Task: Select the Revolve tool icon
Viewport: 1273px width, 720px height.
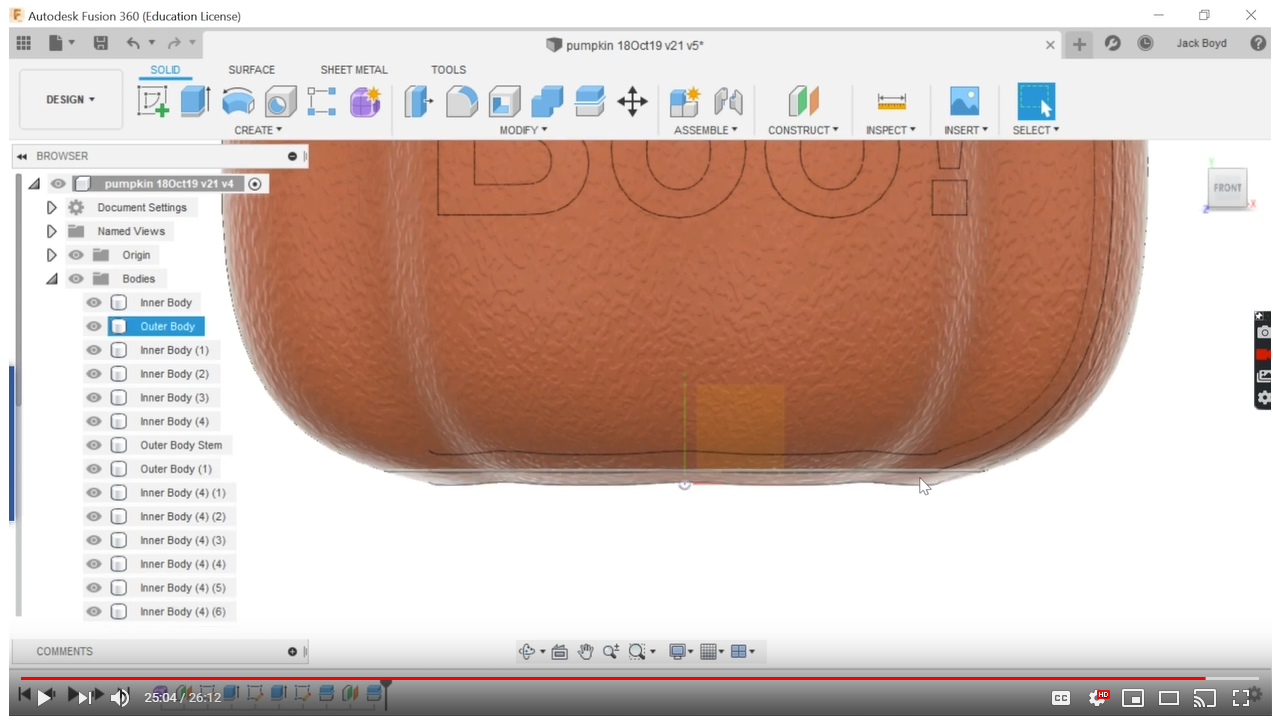Action: pyautogui.click(x=238, y=101)
